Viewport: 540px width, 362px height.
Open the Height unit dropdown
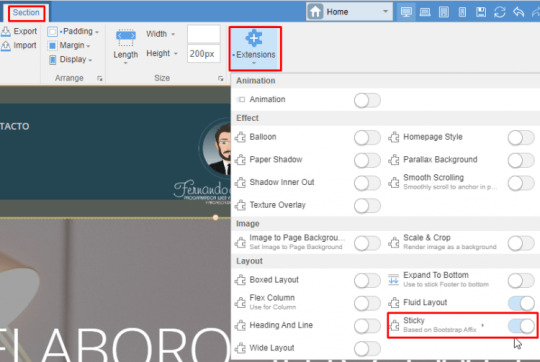[162, 53]
